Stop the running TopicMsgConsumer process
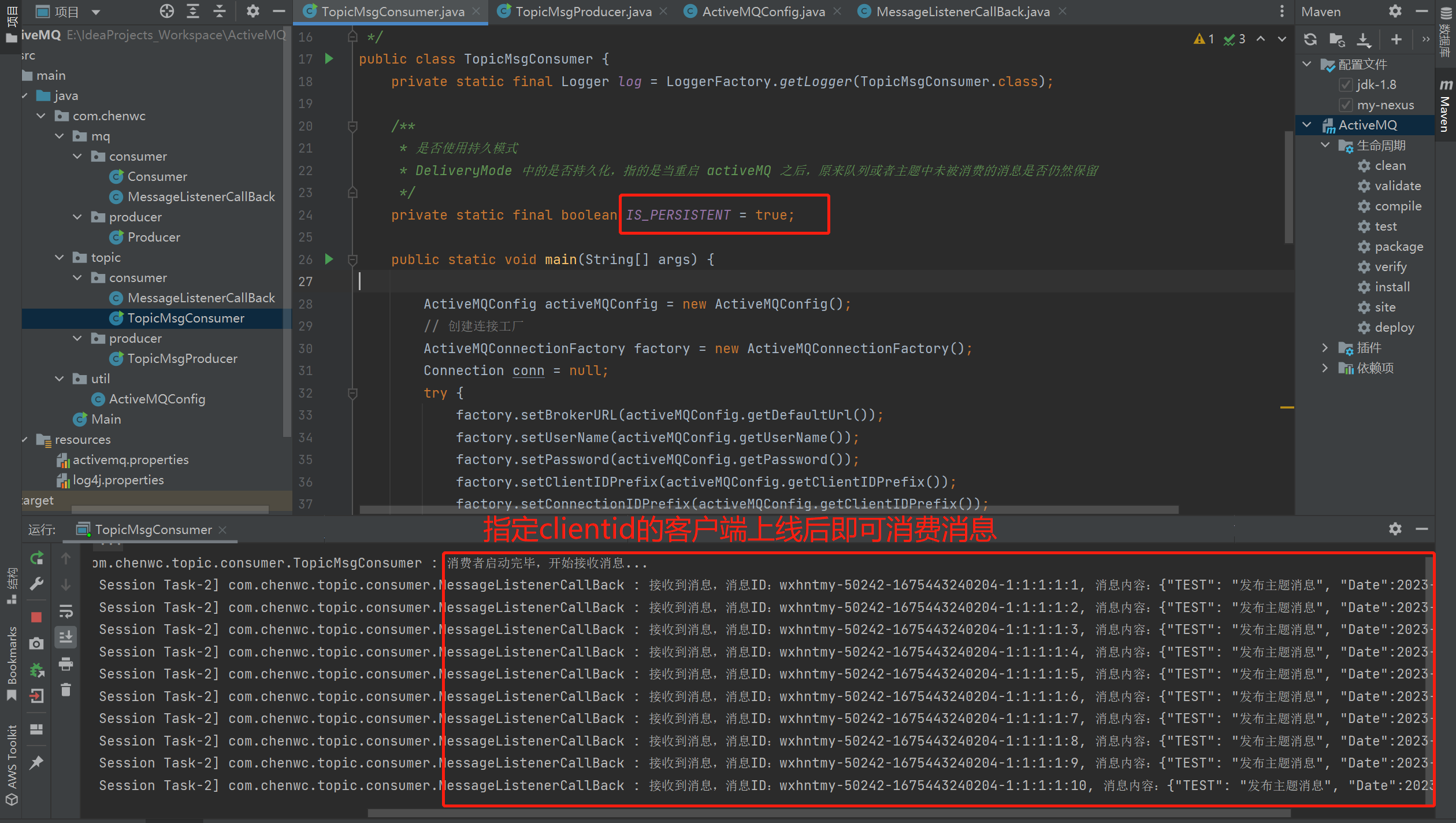The height and width of the screenshot is (823, 1456). pos(36,617)
